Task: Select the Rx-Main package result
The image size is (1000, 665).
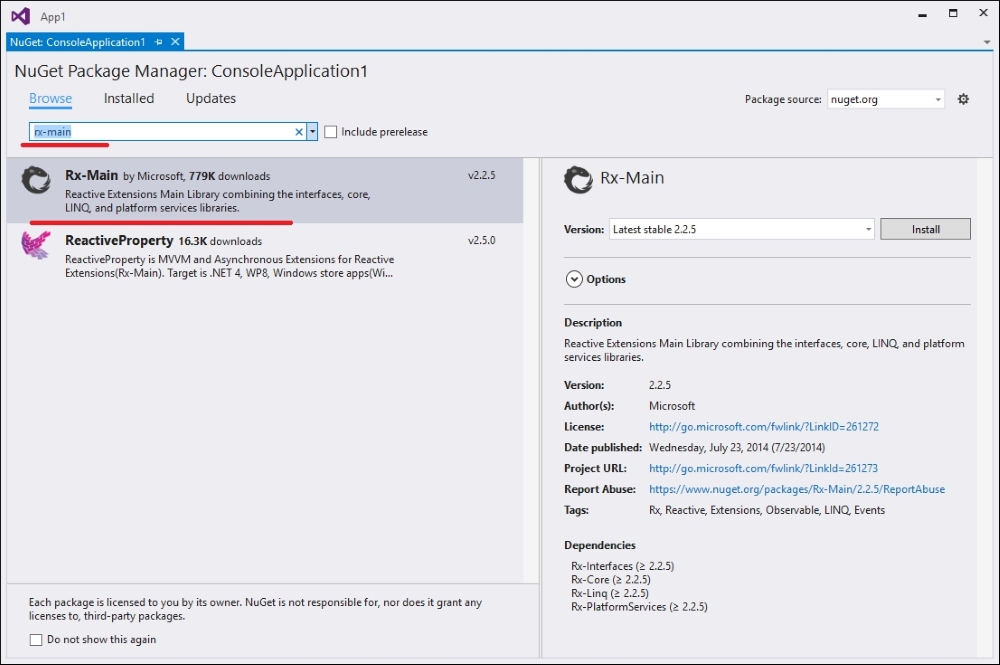Action: coord(265,191)
